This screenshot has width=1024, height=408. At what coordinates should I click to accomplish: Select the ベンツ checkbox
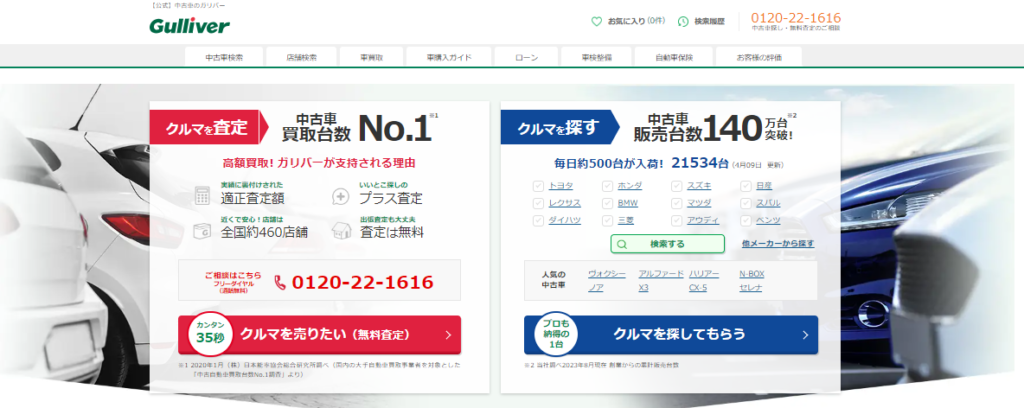[x=747, y=220]
